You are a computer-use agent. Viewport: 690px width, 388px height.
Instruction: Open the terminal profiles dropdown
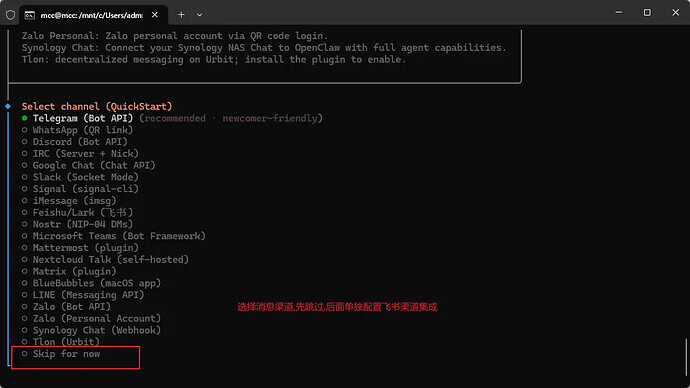coord(200,15)
